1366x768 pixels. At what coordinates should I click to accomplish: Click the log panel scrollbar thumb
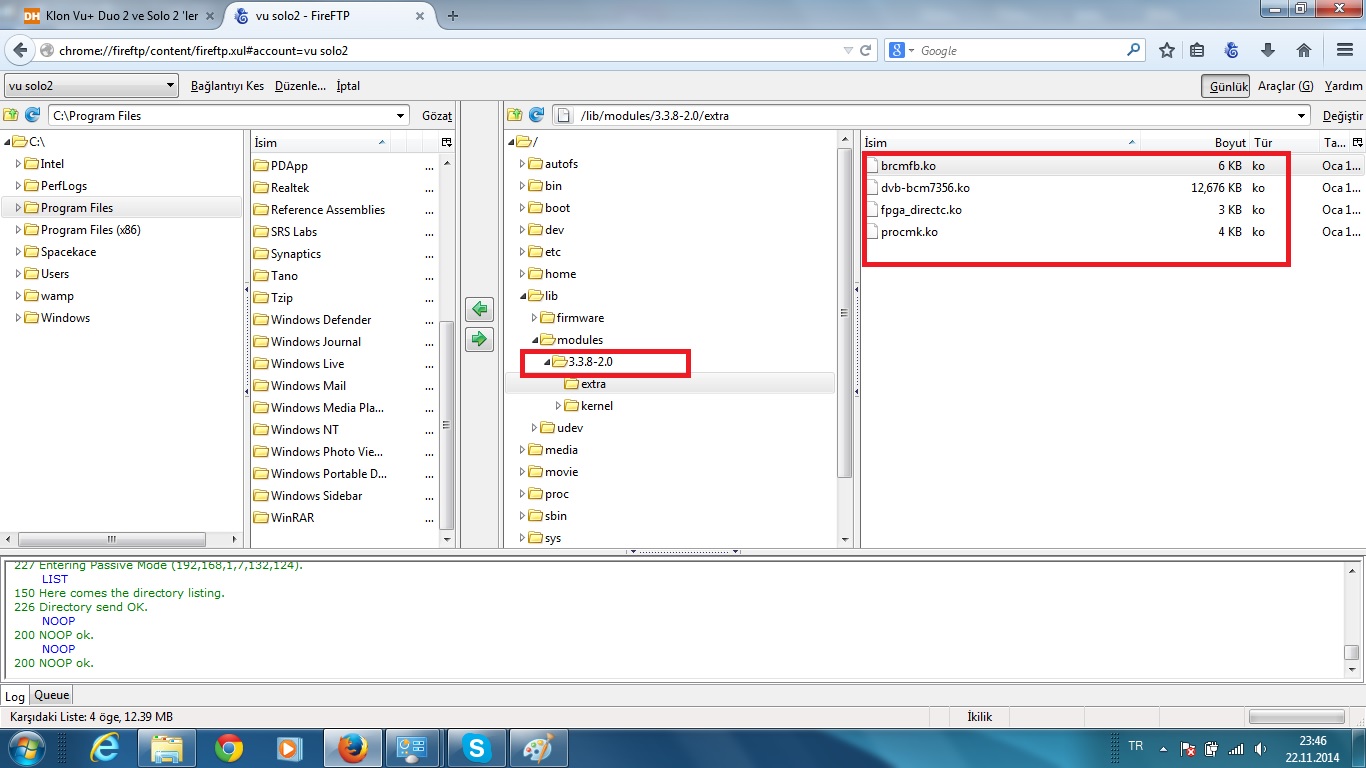tap(1351, 653)
